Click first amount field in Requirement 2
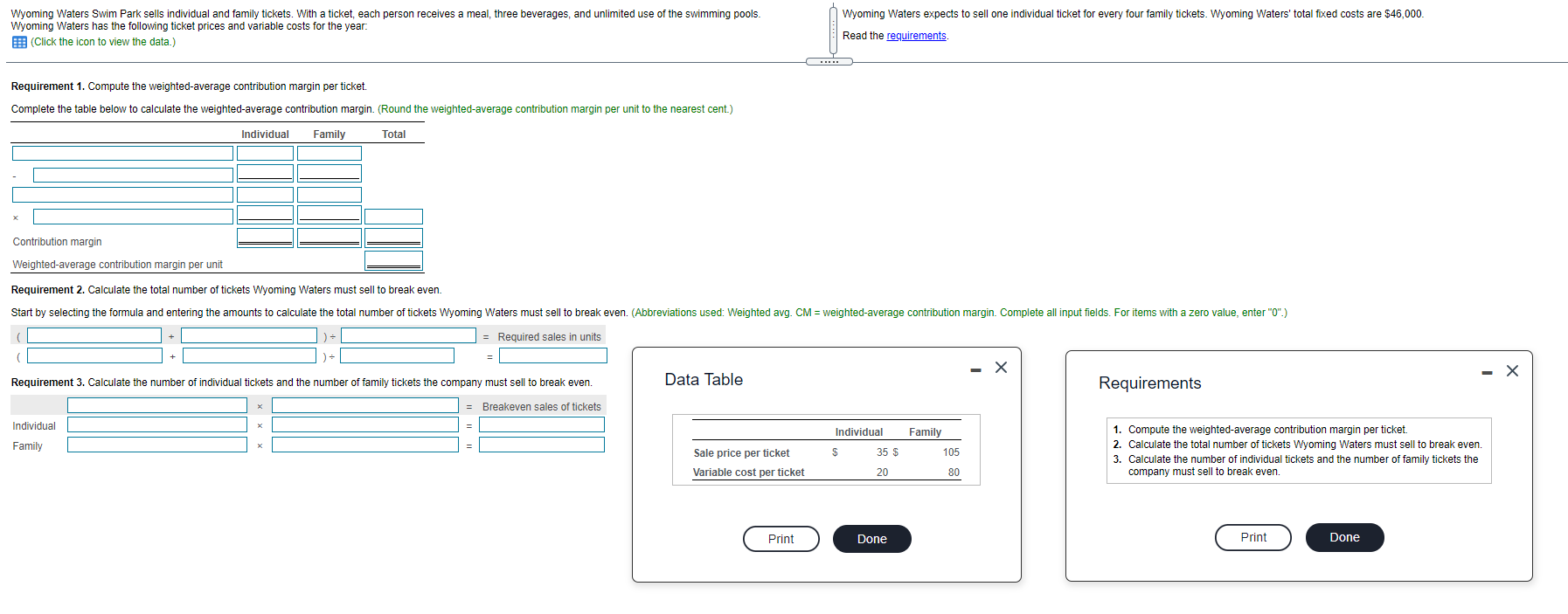 [94, 355]
